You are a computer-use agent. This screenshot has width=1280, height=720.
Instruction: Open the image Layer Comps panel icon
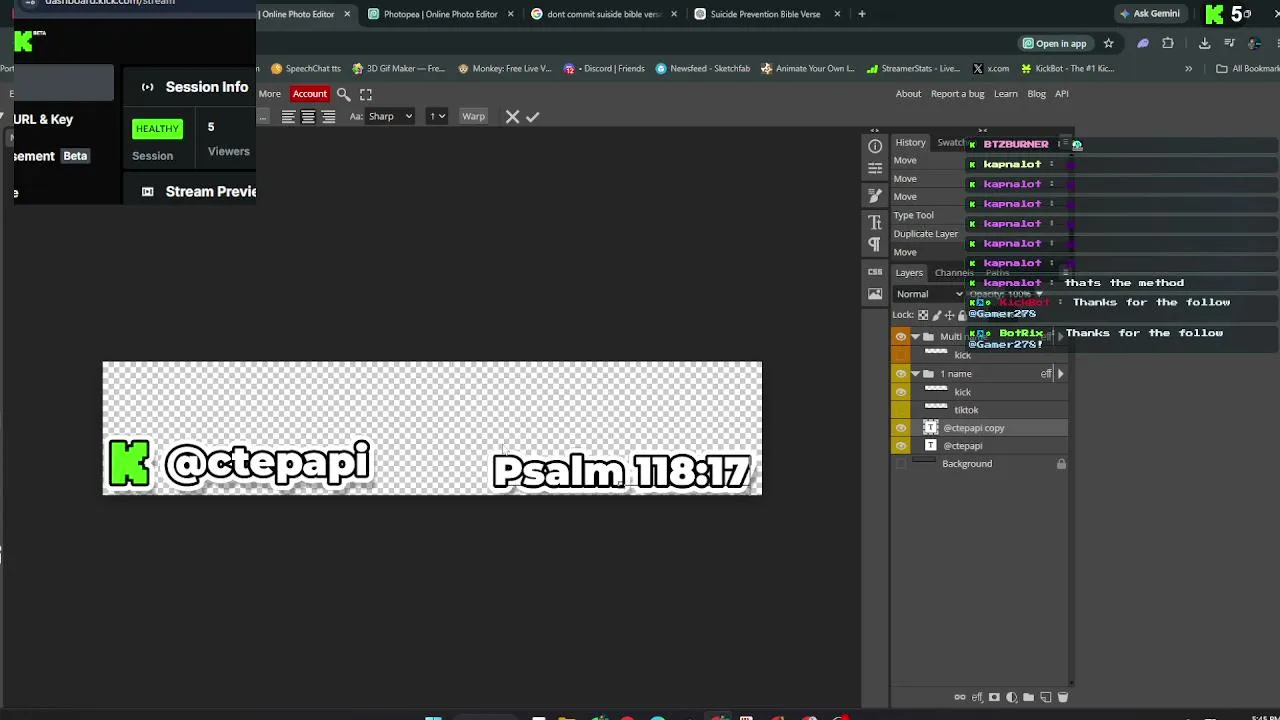pos(875,294)
